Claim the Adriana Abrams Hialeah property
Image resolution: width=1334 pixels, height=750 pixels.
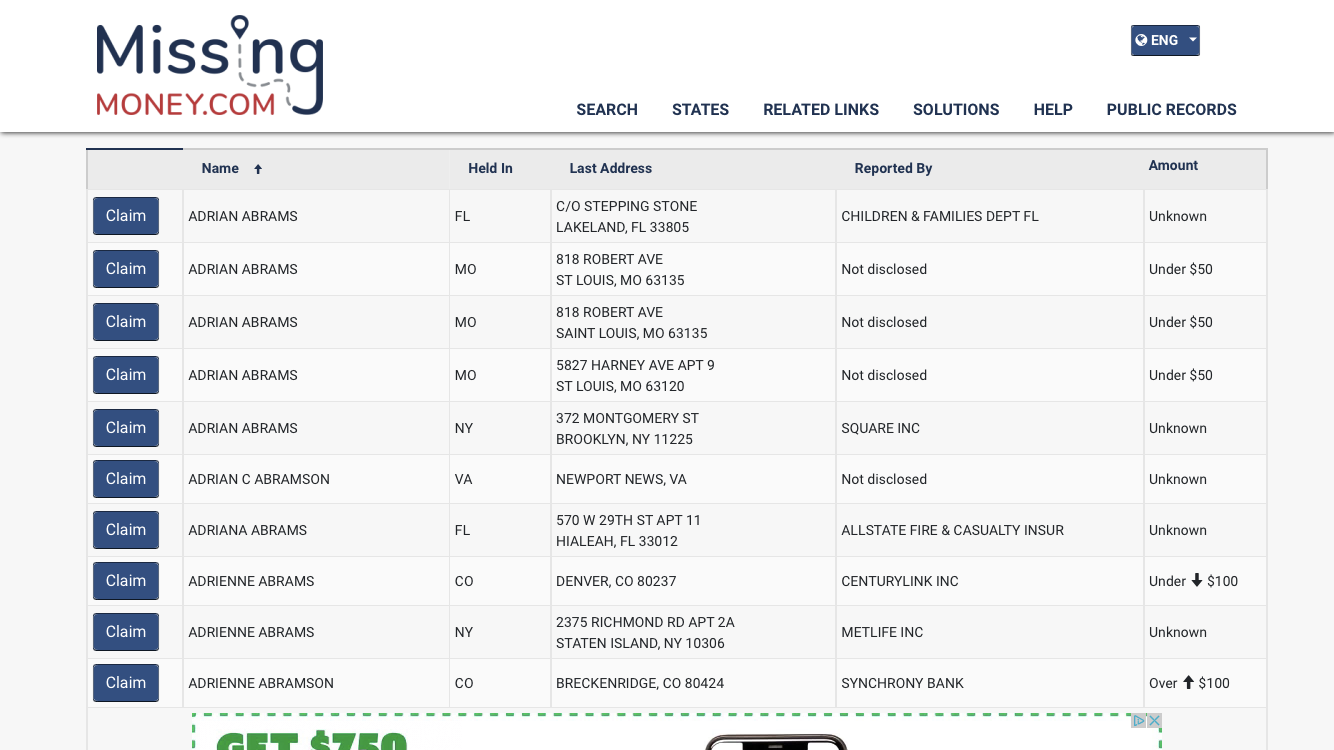126,530
